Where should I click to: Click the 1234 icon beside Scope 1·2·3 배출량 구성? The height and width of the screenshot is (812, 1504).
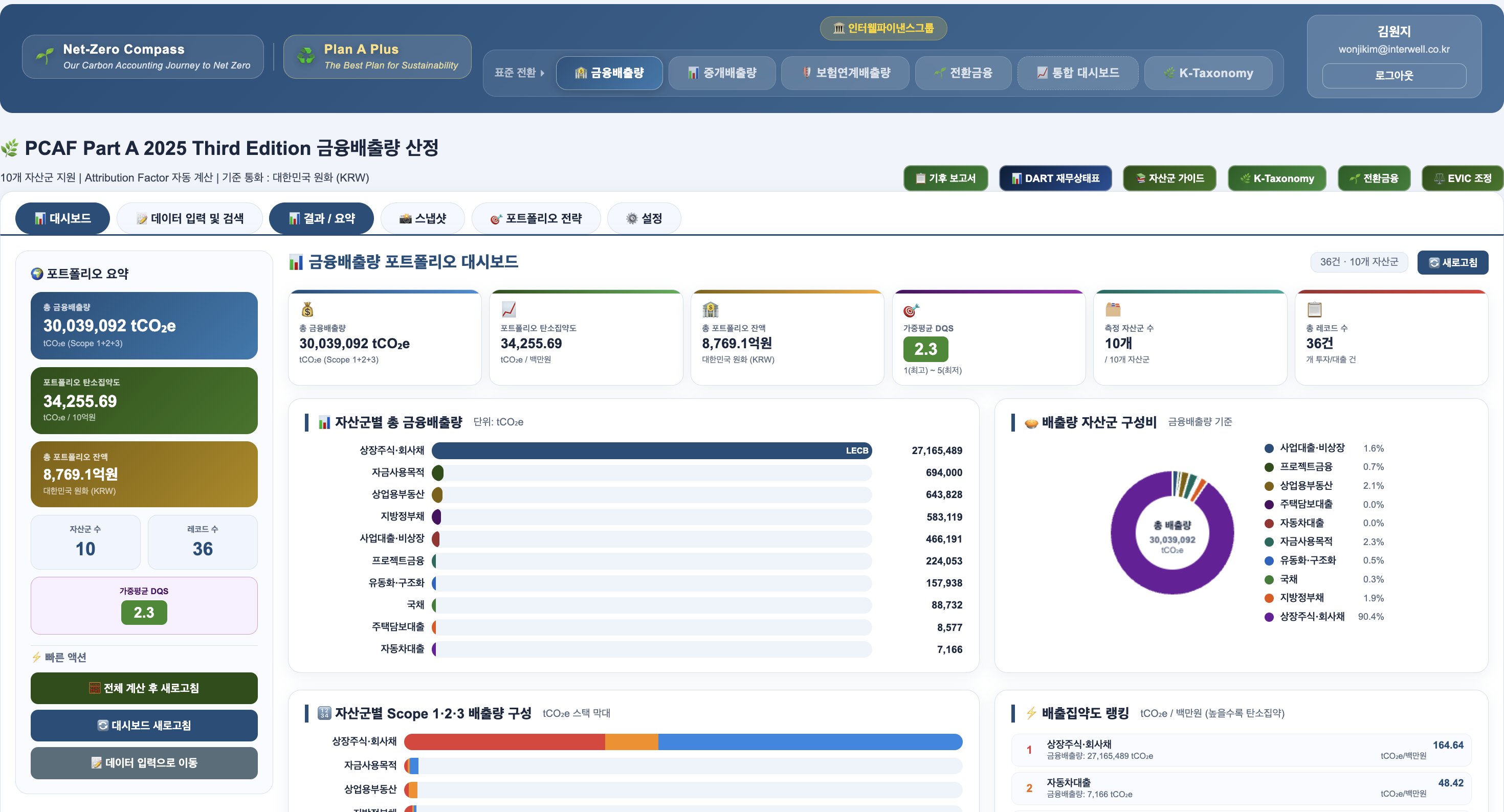324,713
